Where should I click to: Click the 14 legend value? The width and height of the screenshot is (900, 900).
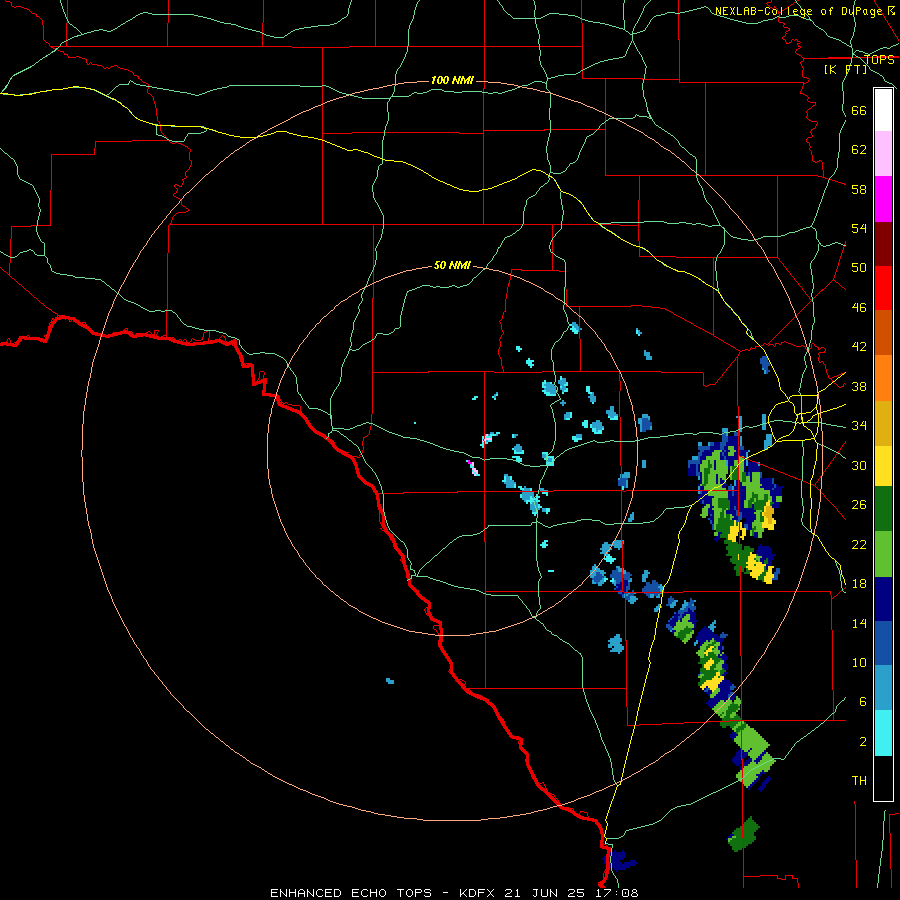[859, 623]
